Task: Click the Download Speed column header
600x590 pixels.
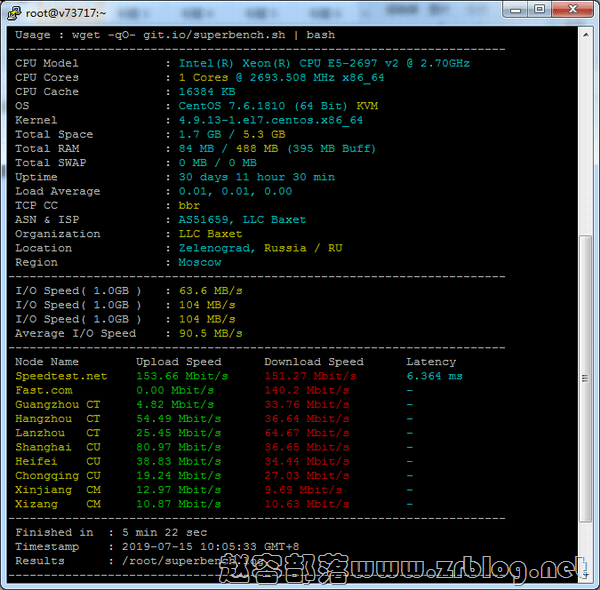Action: (314, 362)
